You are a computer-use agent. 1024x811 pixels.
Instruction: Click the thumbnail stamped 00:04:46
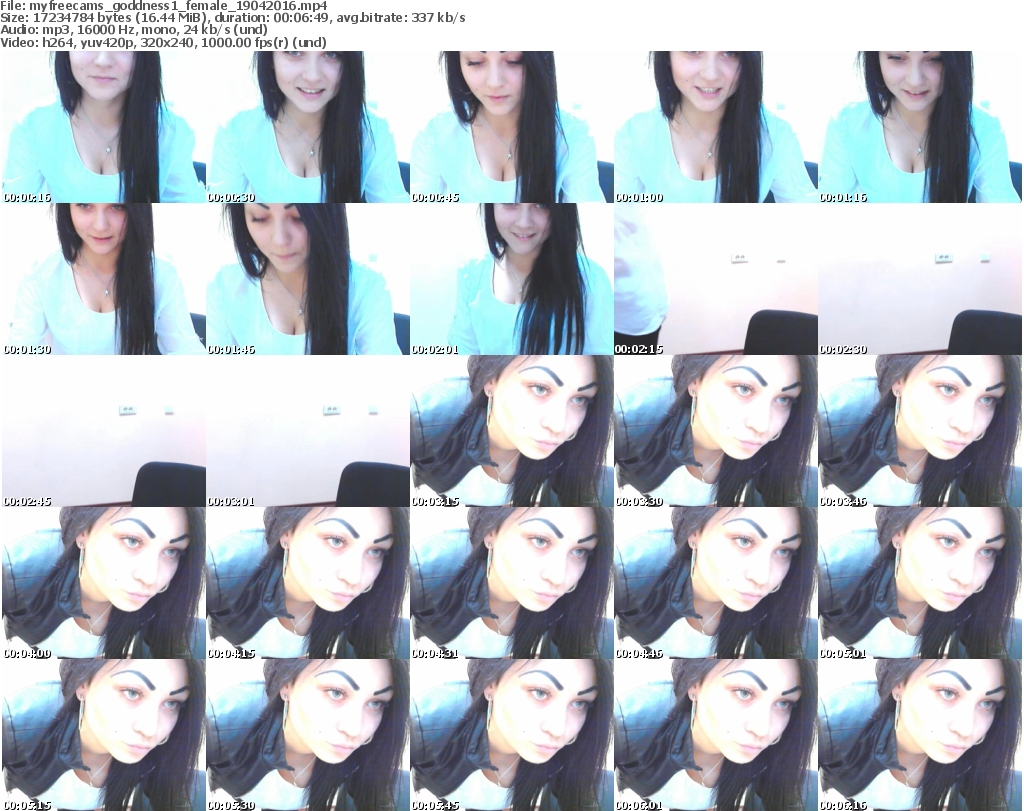pos(716,583)
